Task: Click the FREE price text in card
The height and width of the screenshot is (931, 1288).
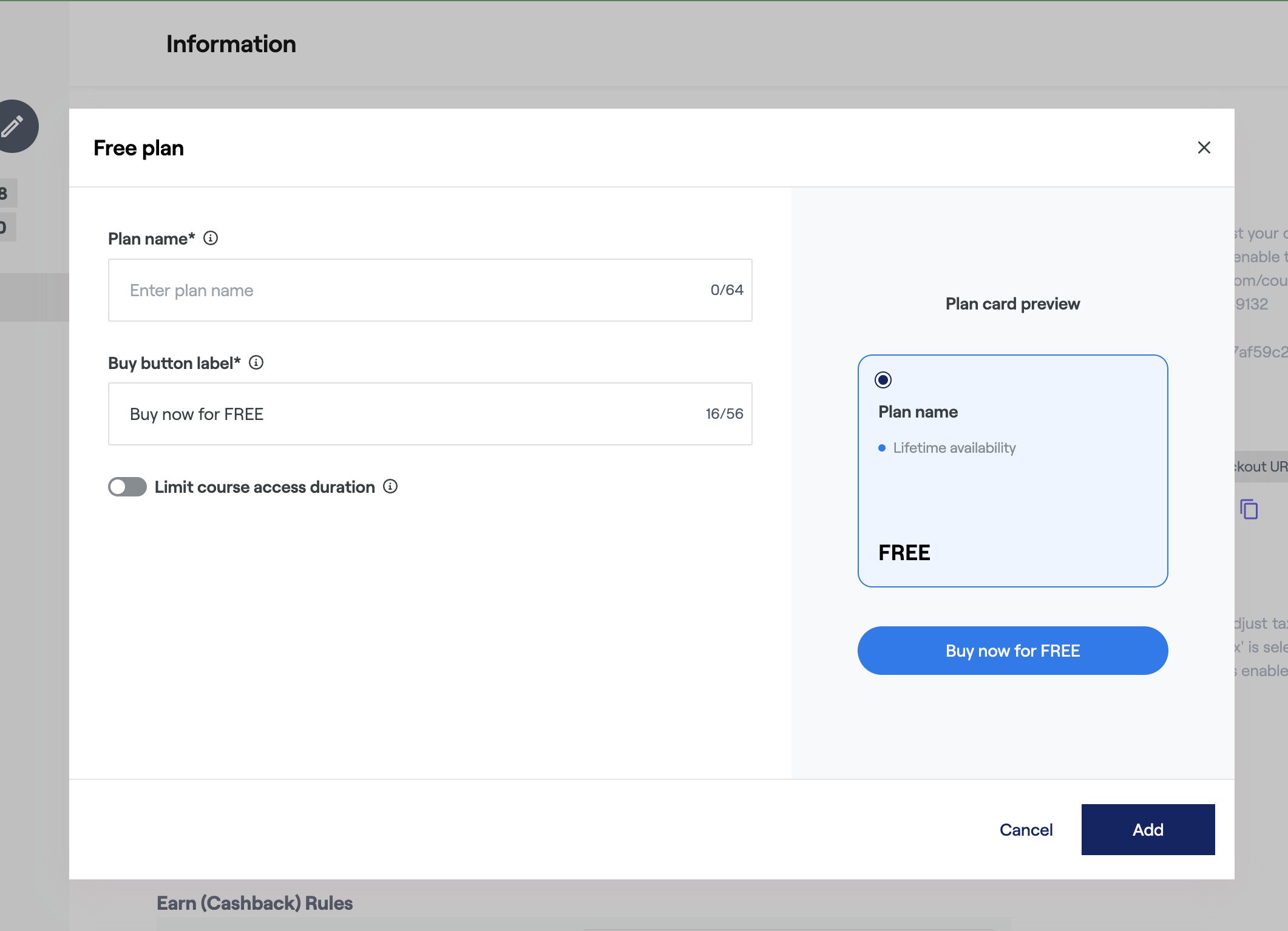Action: tap(904, 553)
